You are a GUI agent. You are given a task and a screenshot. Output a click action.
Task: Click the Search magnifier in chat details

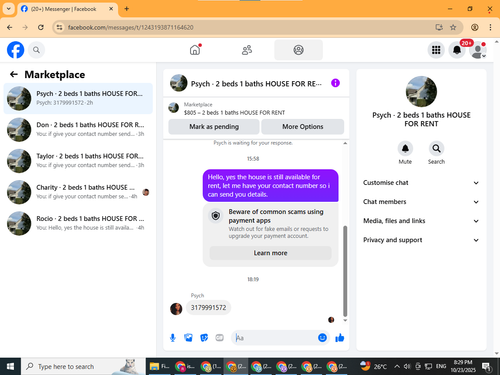(436, 148)
